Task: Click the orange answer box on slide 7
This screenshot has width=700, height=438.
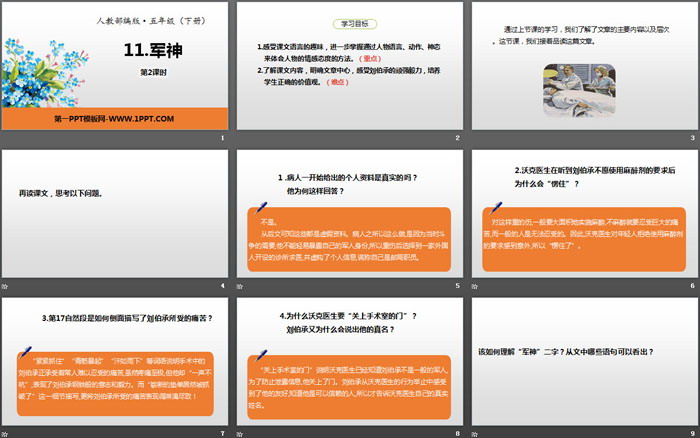Action: [115, 384]
